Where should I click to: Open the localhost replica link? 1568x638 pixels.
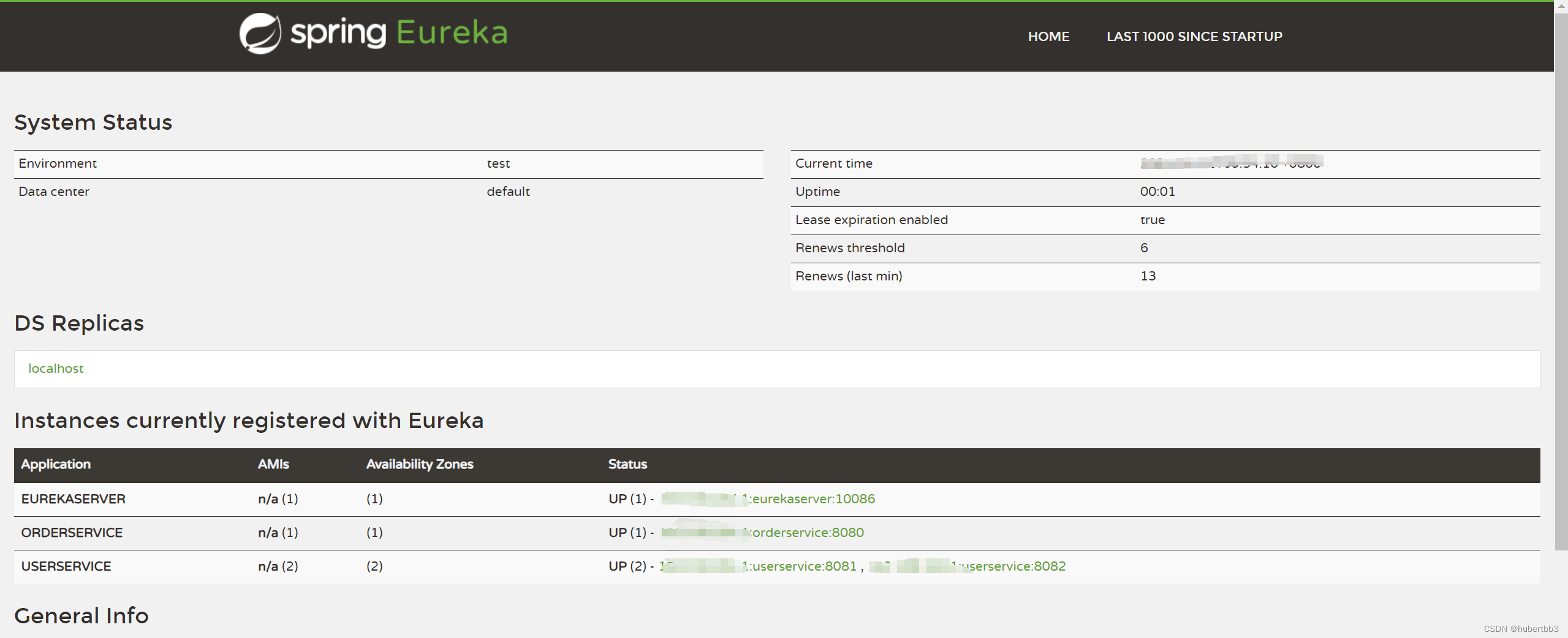tap(56, 369)
